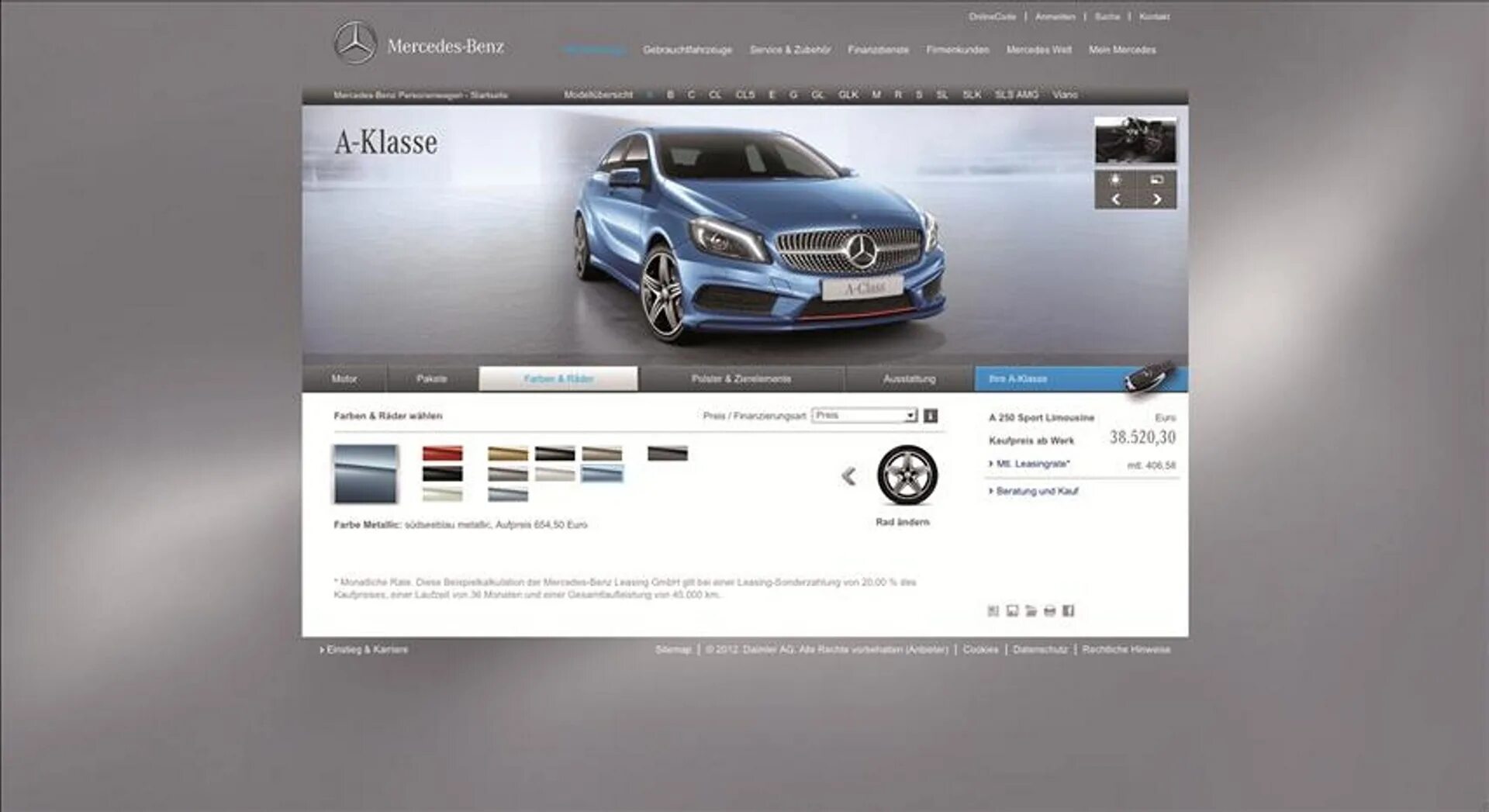Select model SLS AMG in model bar
1489x812 pixels.
[x=1017, y=95]
